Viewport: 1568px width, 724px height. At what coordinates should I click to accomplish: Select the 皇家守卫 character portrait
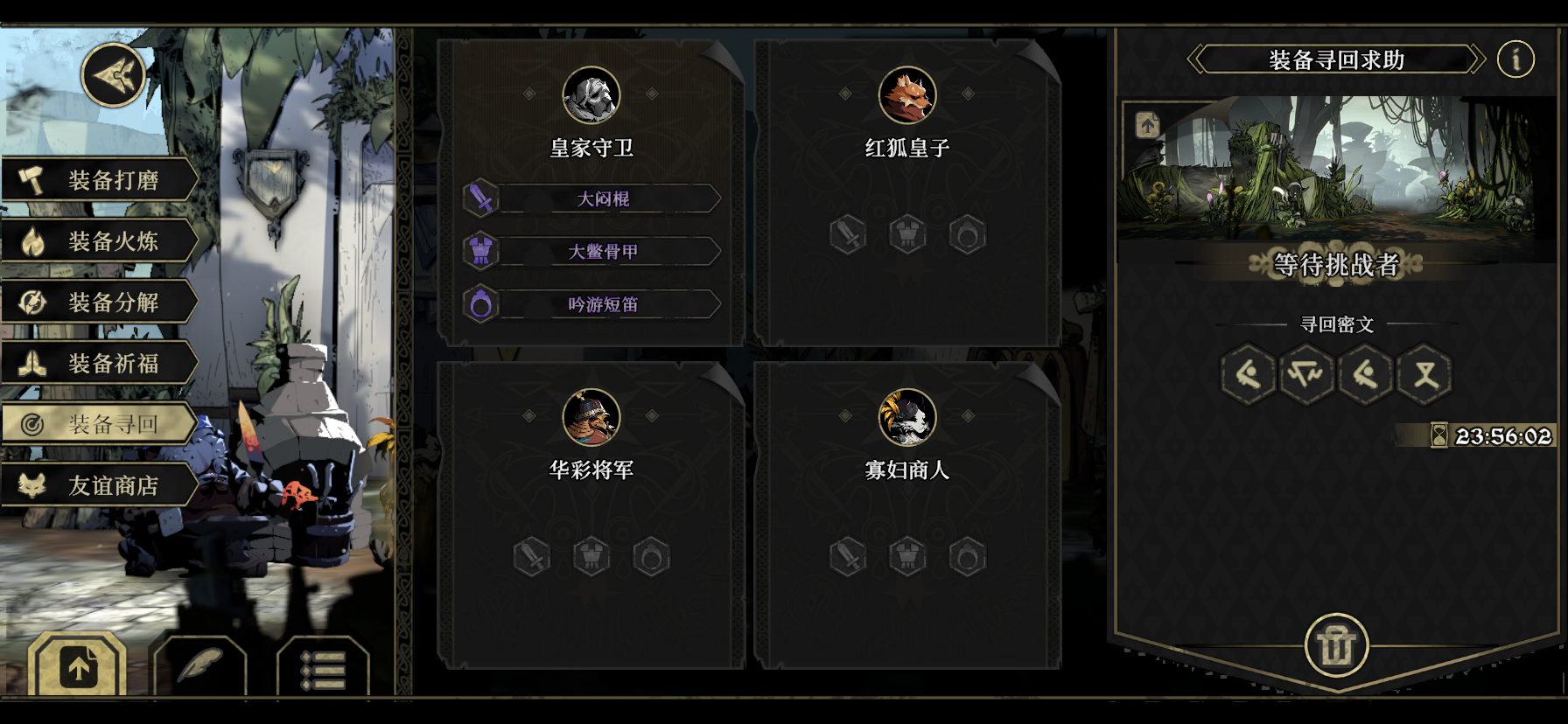pyautogui.click(x=591, y=95)
